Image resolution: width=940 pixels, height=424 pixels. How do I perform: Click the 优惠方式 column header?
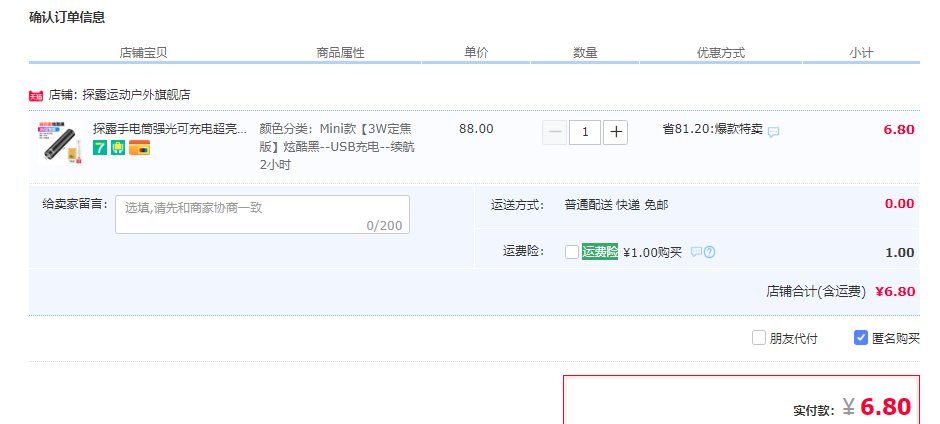pyautogui.click(x=721, y=53)
